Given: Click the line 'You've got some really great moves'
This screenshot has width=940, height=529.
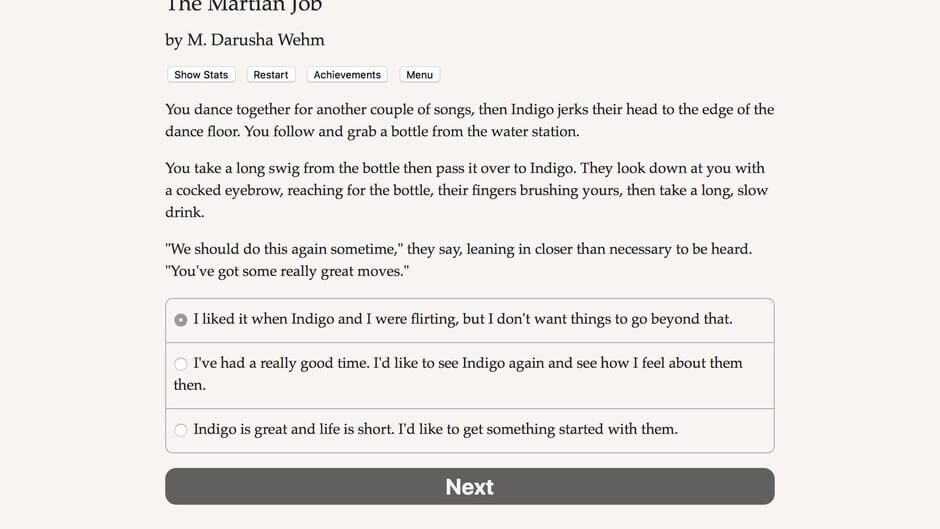Looking at the screenshot, I should coord(287,271).
